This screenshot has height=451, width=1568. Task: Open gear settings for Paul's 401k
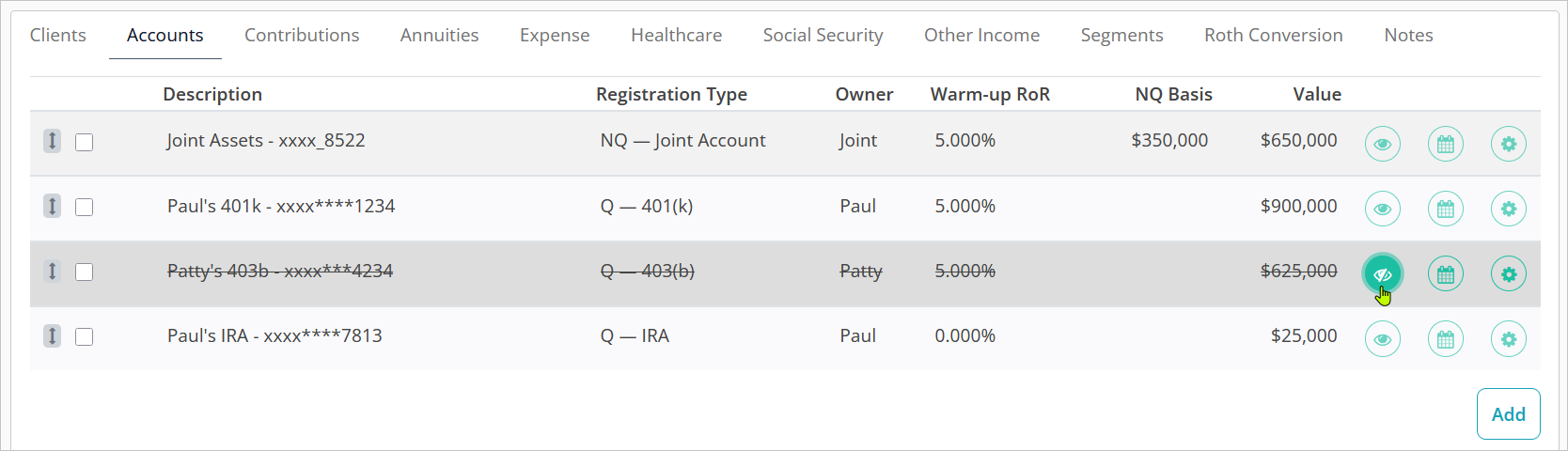click(1508, 209)
